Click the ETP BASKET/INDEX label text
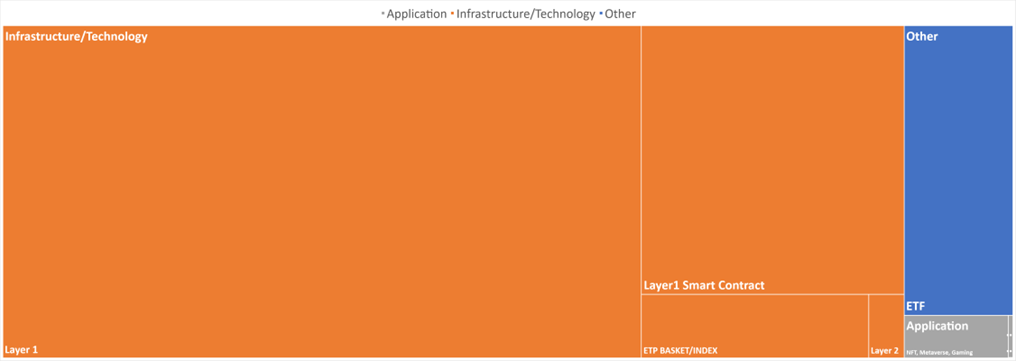The image size is (1016, 361). (x=680, y=351)
